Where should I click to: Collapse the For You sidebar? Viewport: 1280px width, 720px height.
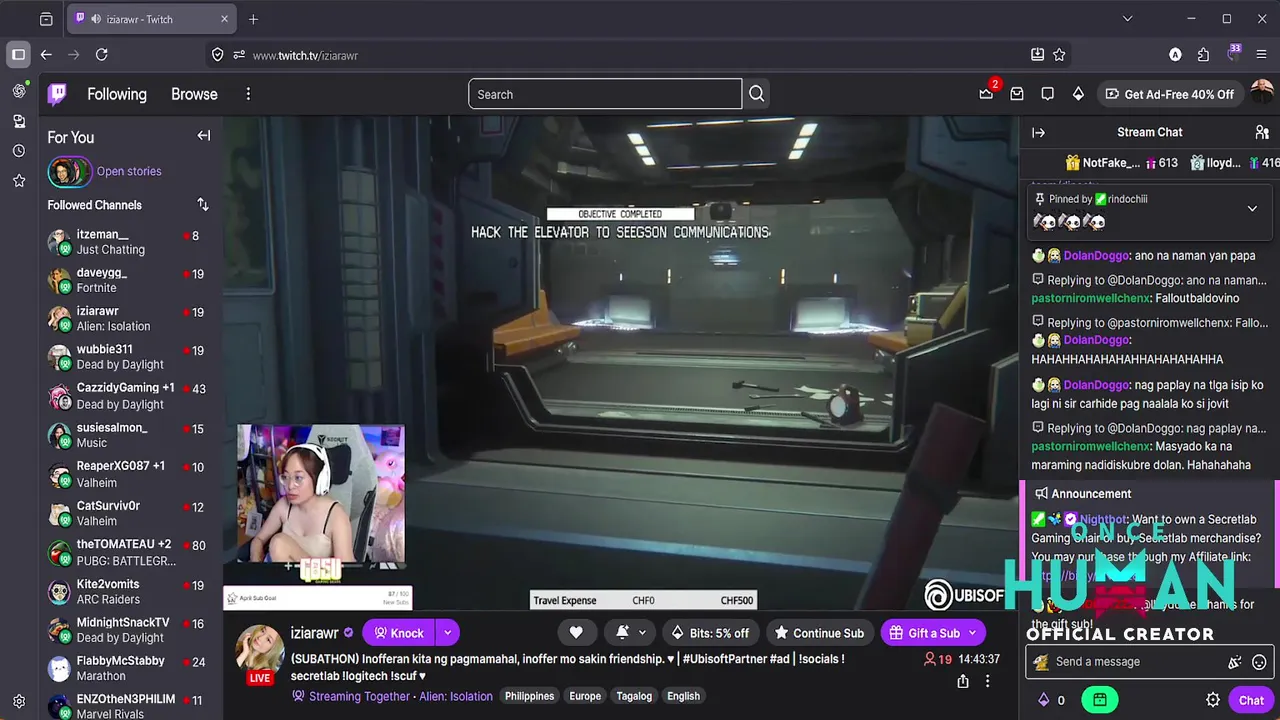[204, 136]
